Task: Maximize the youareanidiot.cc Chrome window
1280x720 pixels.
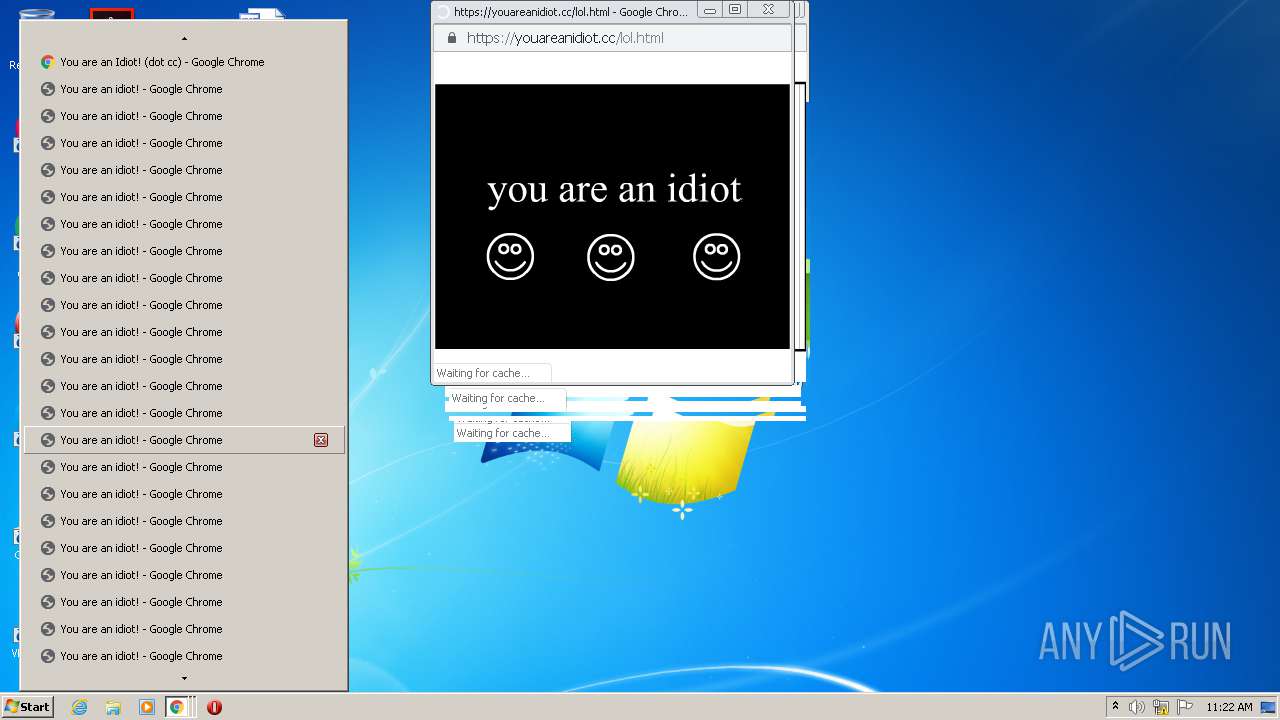Action: pos(735,10)
